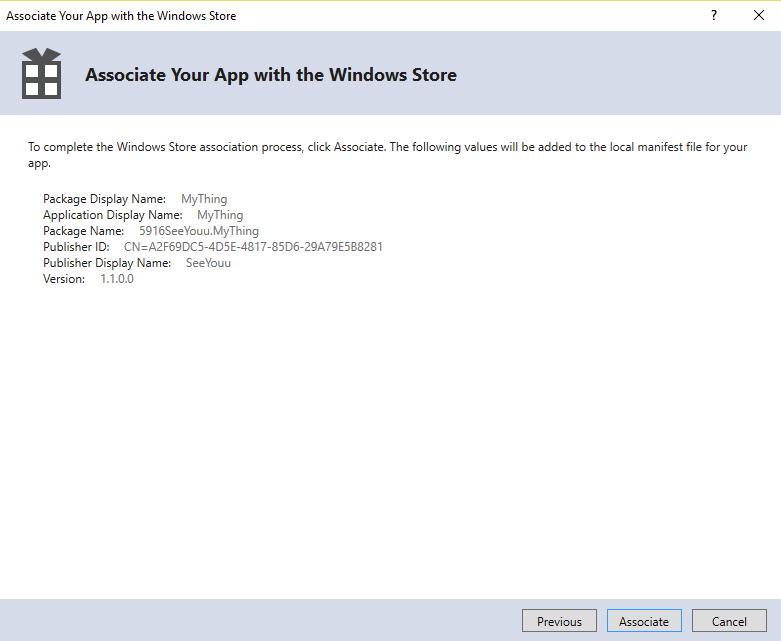
Task: Click the window title bar text
Action: click(121, 16)
